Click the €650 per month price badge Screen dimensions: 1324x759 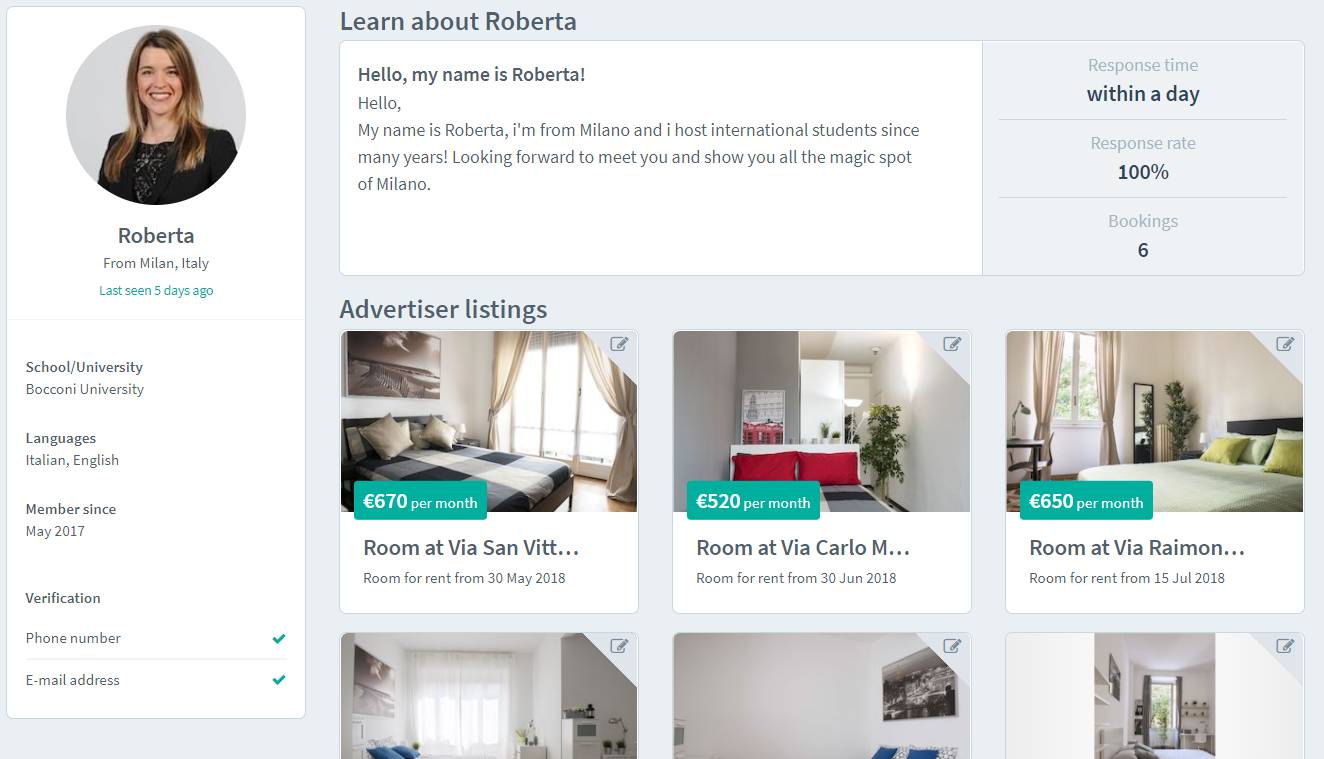click(1086, 501)
